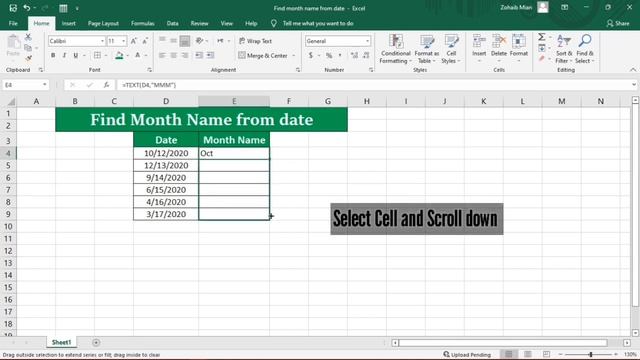The height and width of the screenshot is (360, 640).
Task: Toggle Italic formatting
Action: (64, 56)
